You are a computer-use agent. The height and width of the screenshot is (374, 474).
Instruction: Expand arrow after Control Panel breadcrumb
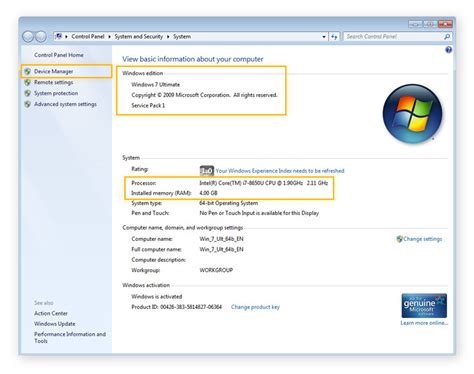109,36
